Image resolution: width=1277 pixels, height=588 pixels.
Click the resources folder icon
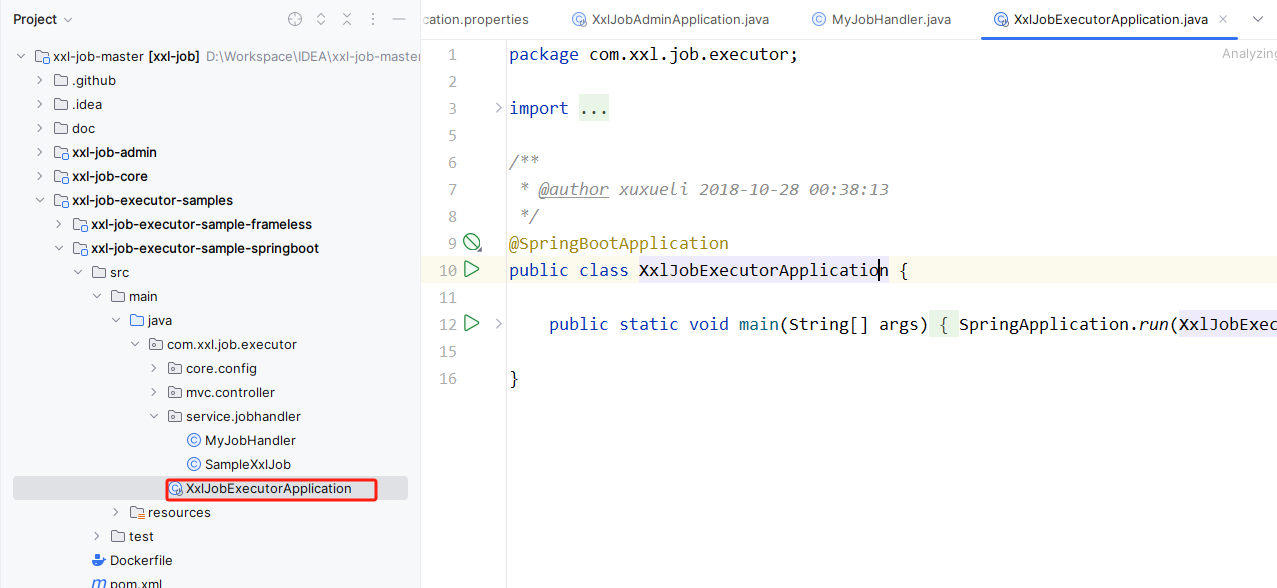(137, 512)
